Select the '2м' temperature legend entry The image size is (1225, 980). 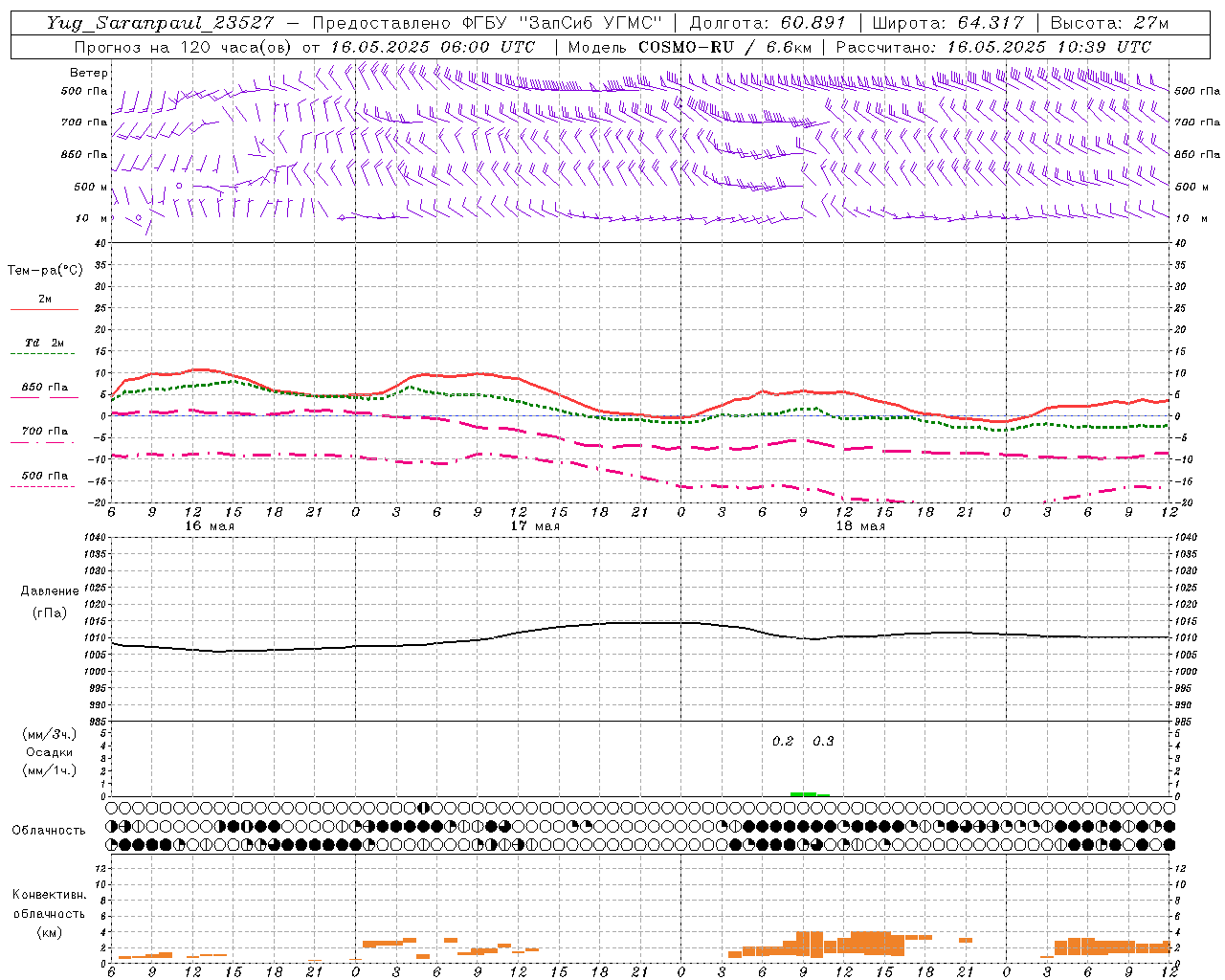[x=45, y=300]
